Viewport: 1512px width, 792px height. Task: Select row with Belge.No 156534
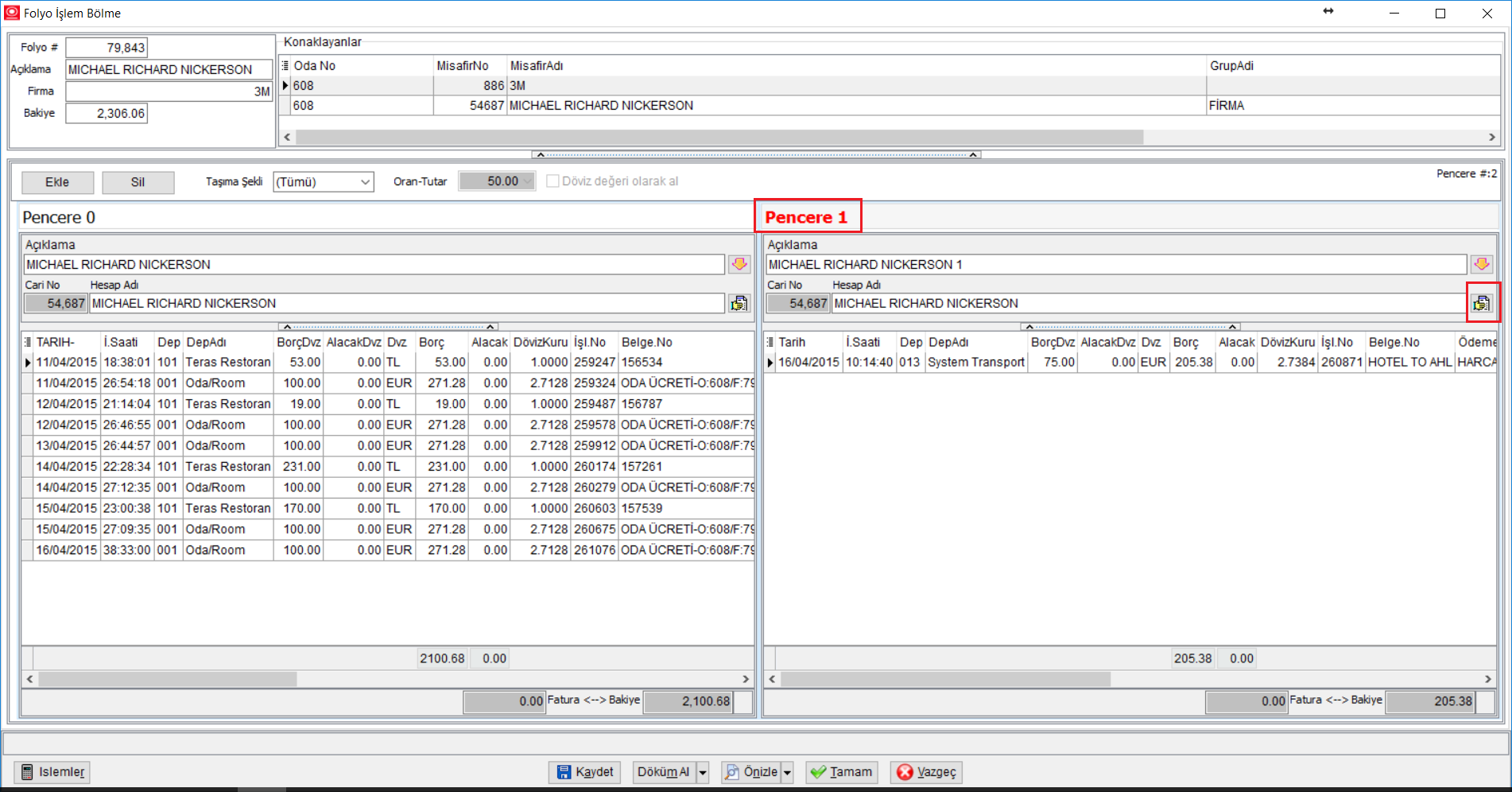pyautogui.click(x=389, y=362)
